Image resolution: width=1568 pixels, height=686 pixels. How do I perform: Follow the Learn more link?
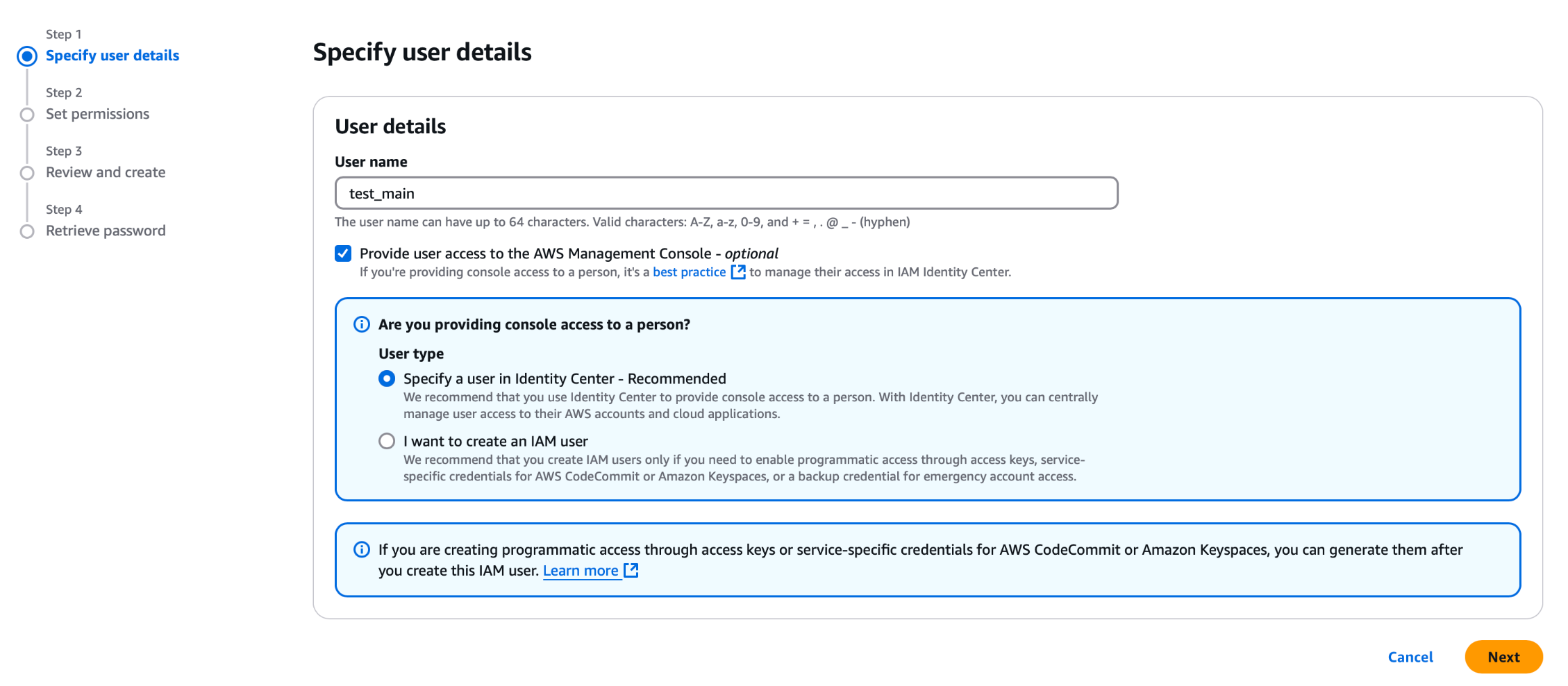[581, 571]
